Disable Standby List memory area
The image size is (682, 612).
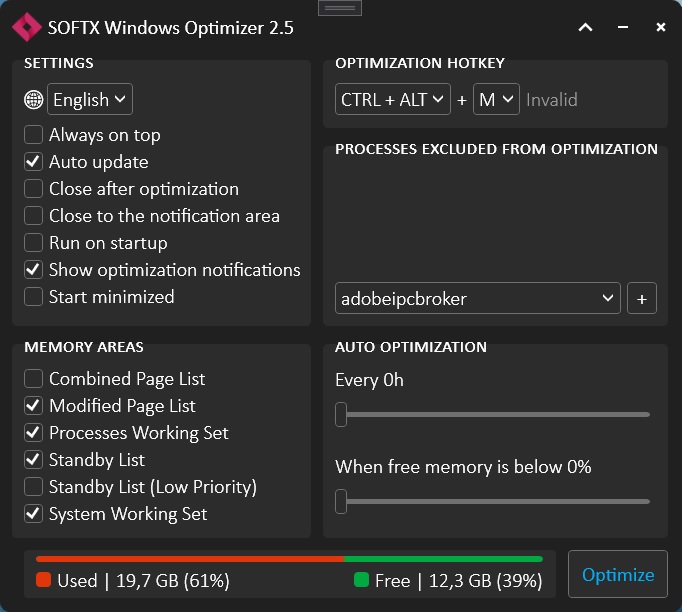click(x=34, y=460)
